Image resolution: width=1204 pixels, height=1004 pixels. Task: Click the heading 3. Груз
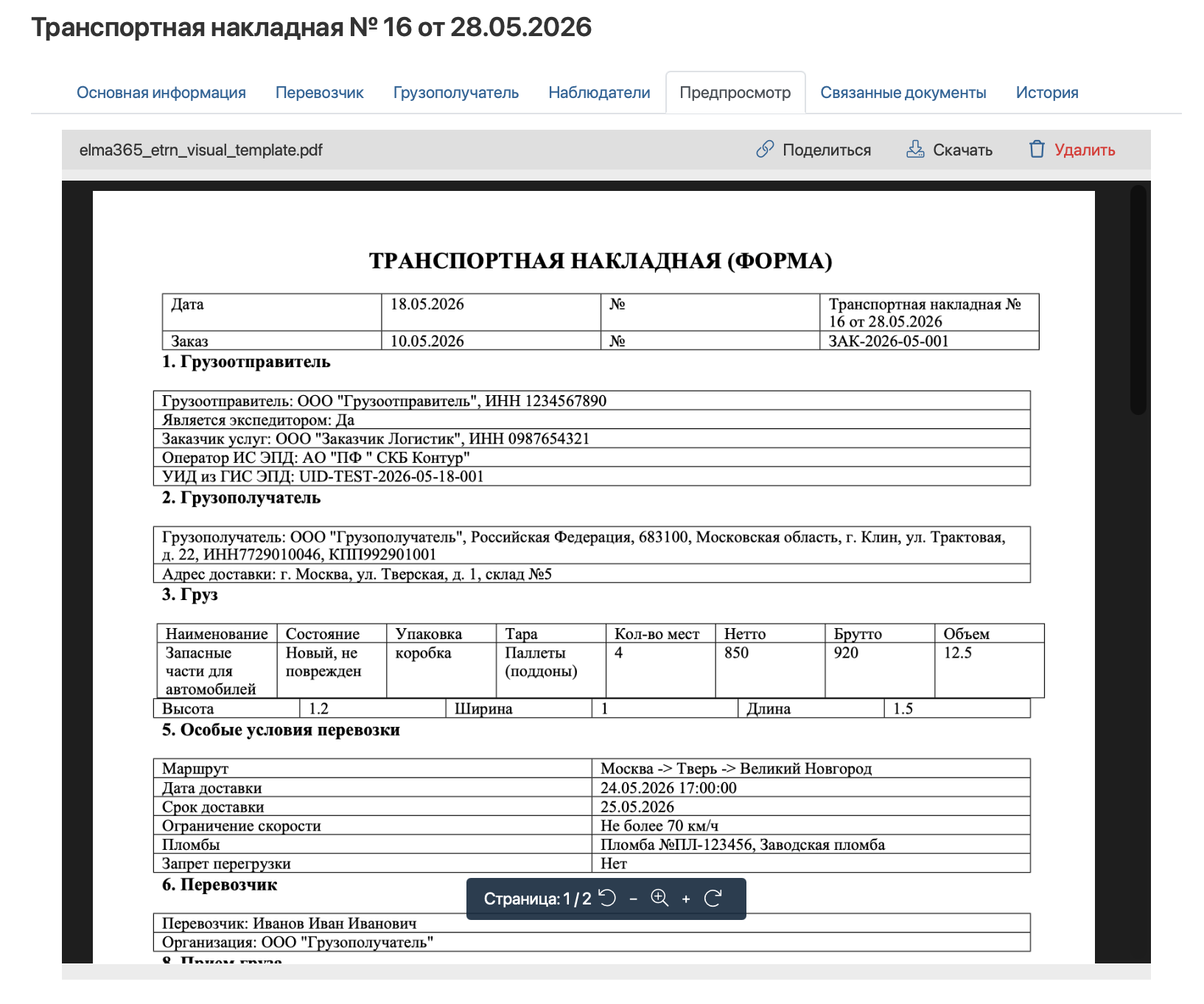190,595
